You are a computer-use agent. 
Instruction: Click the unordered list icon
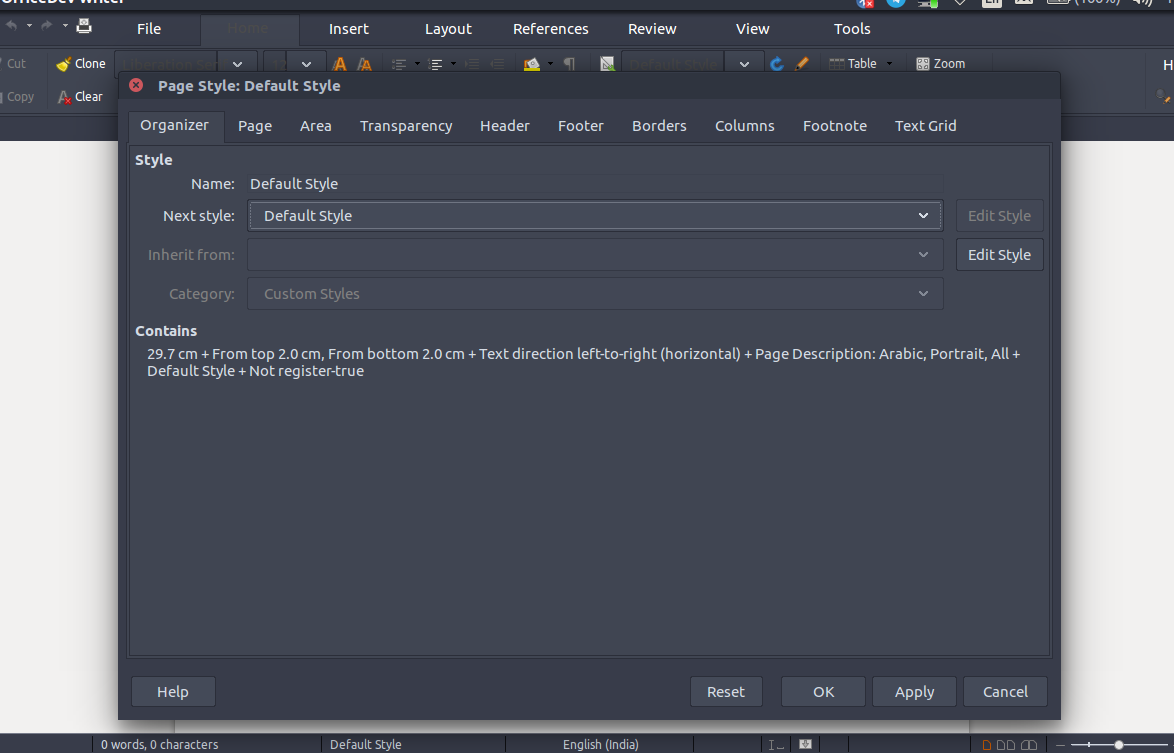click(399, 64)
